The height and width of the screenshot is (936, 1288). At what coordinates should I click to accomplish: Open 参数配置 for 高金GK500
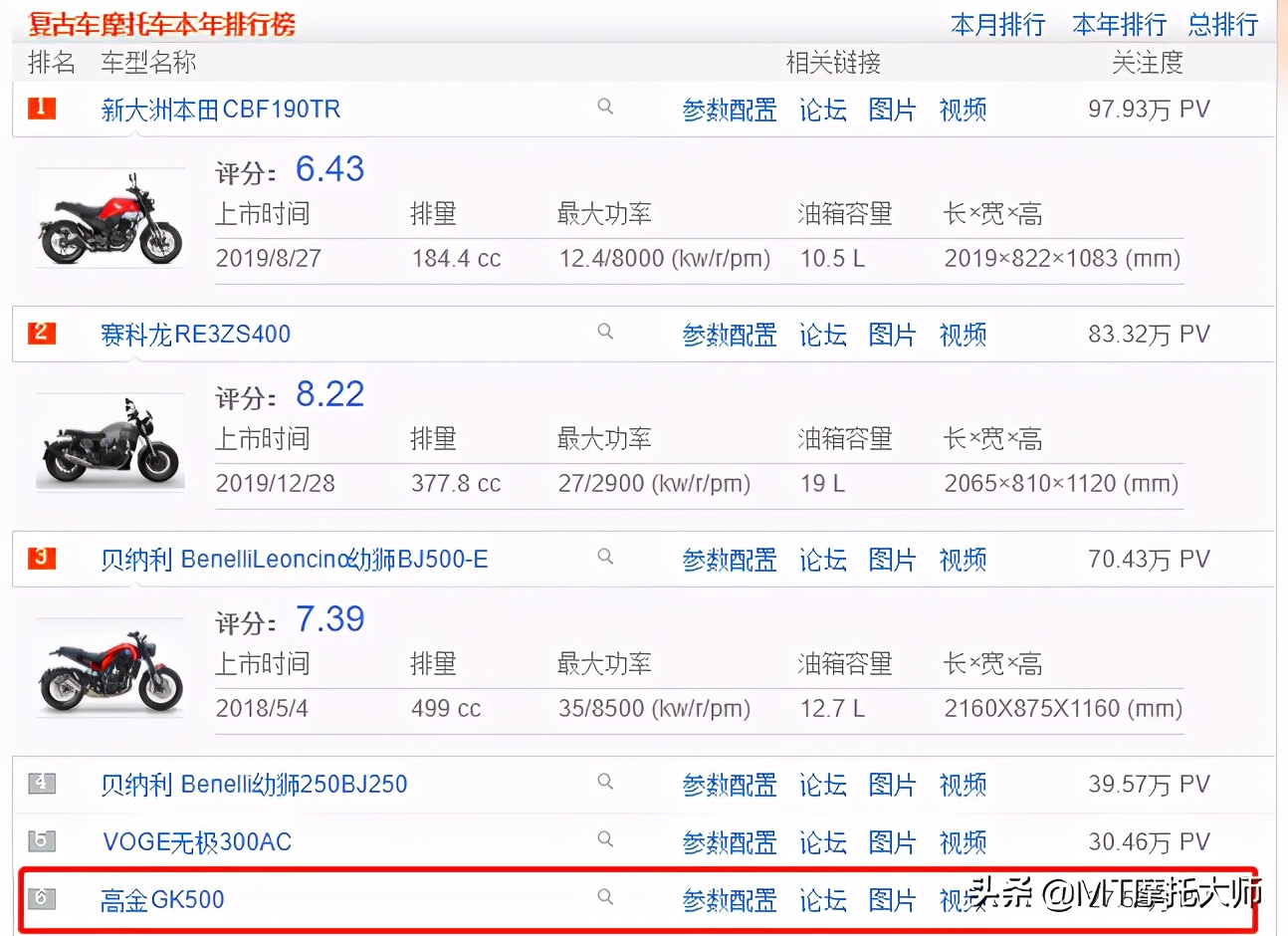pyautogui.click(x=730, y=899)
